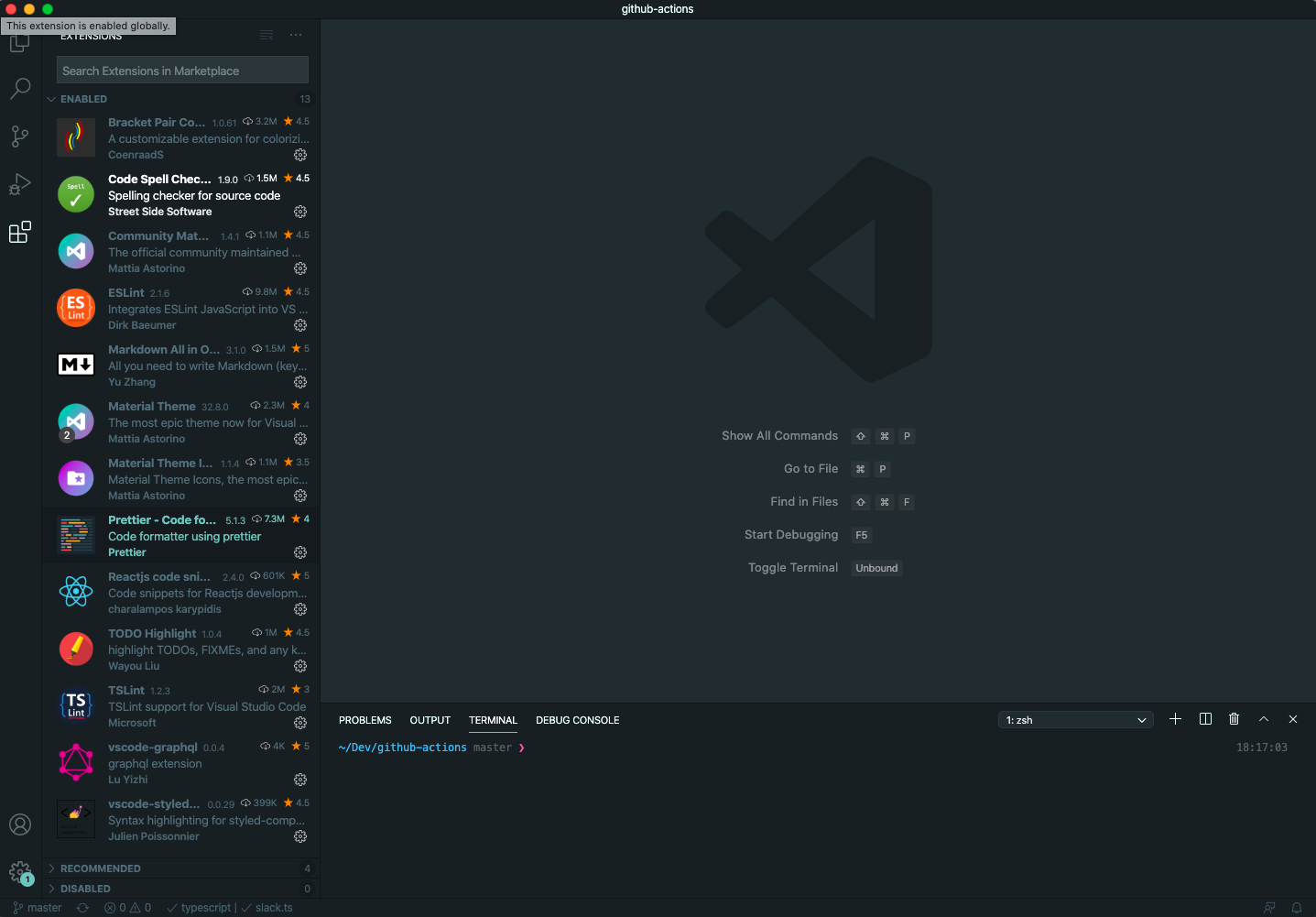Open gear settings for TODO Highlight
This screenshot has width=1316, height=917.
300,666
